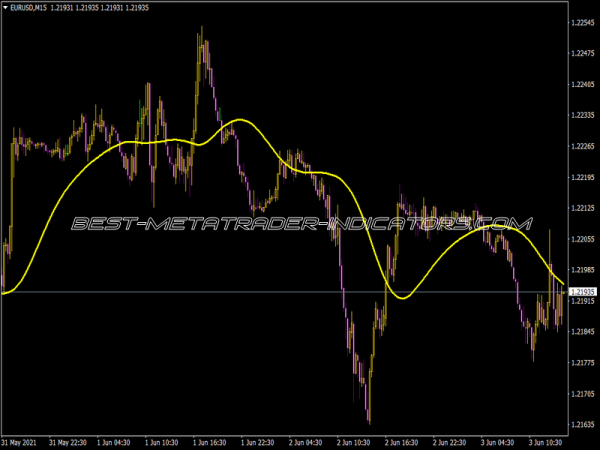Image resolution: width=600 pixels, height=450 pixels.
Task: Click the current price tag 1.21935
Action: [x=581, y=291]
